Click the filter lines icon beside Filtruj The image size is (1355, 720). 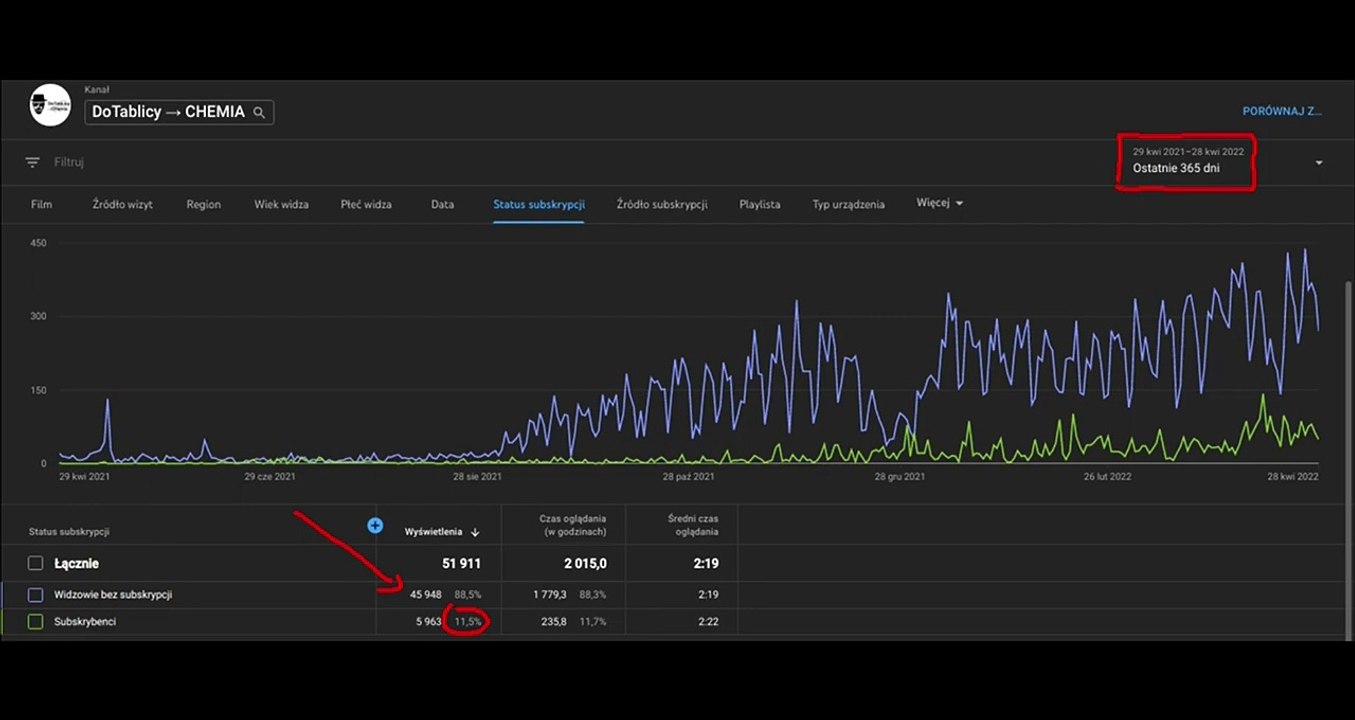(33, 162)
